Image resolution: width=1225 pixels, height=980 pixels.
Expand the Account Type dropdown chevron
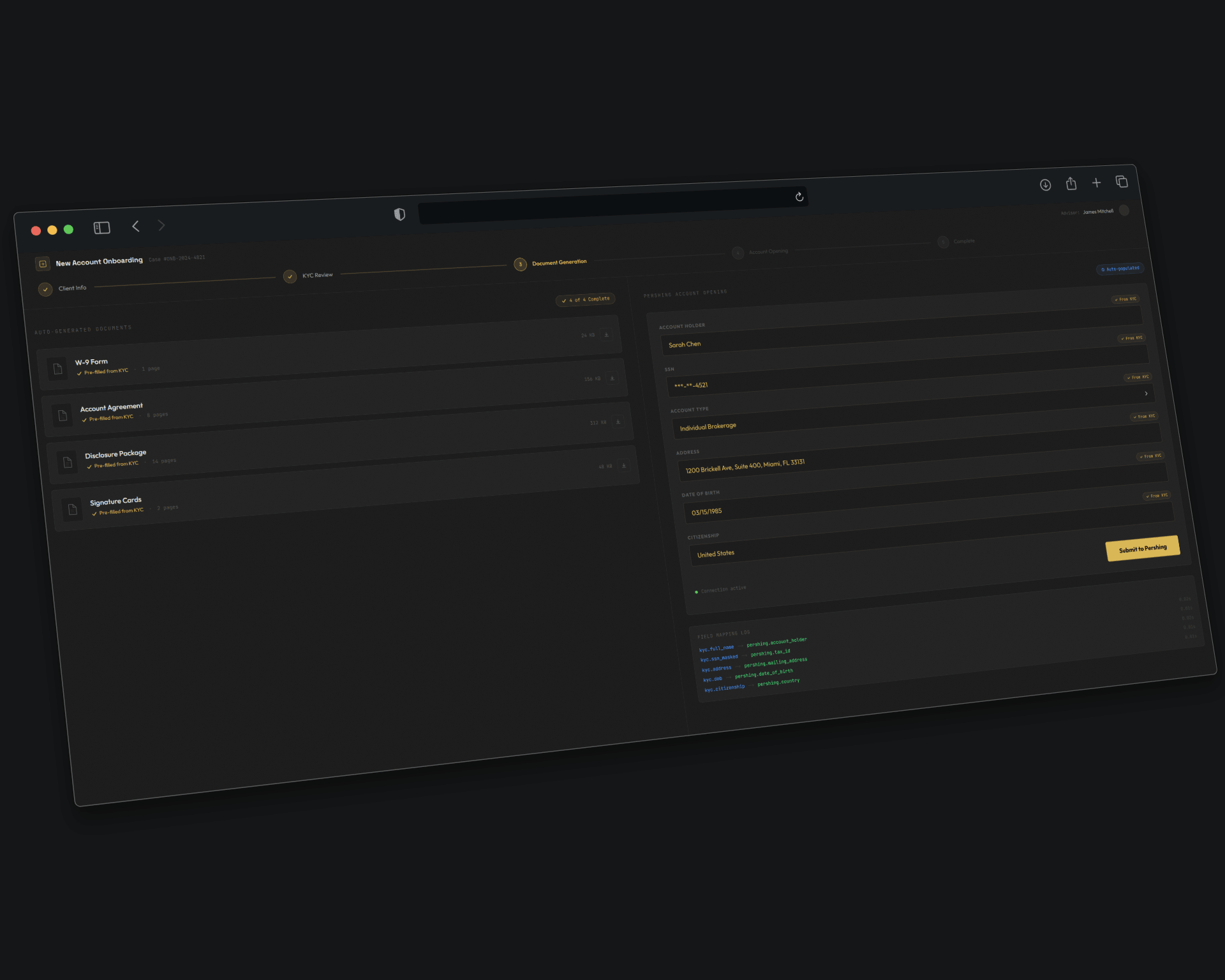(x=1146, y=394)
